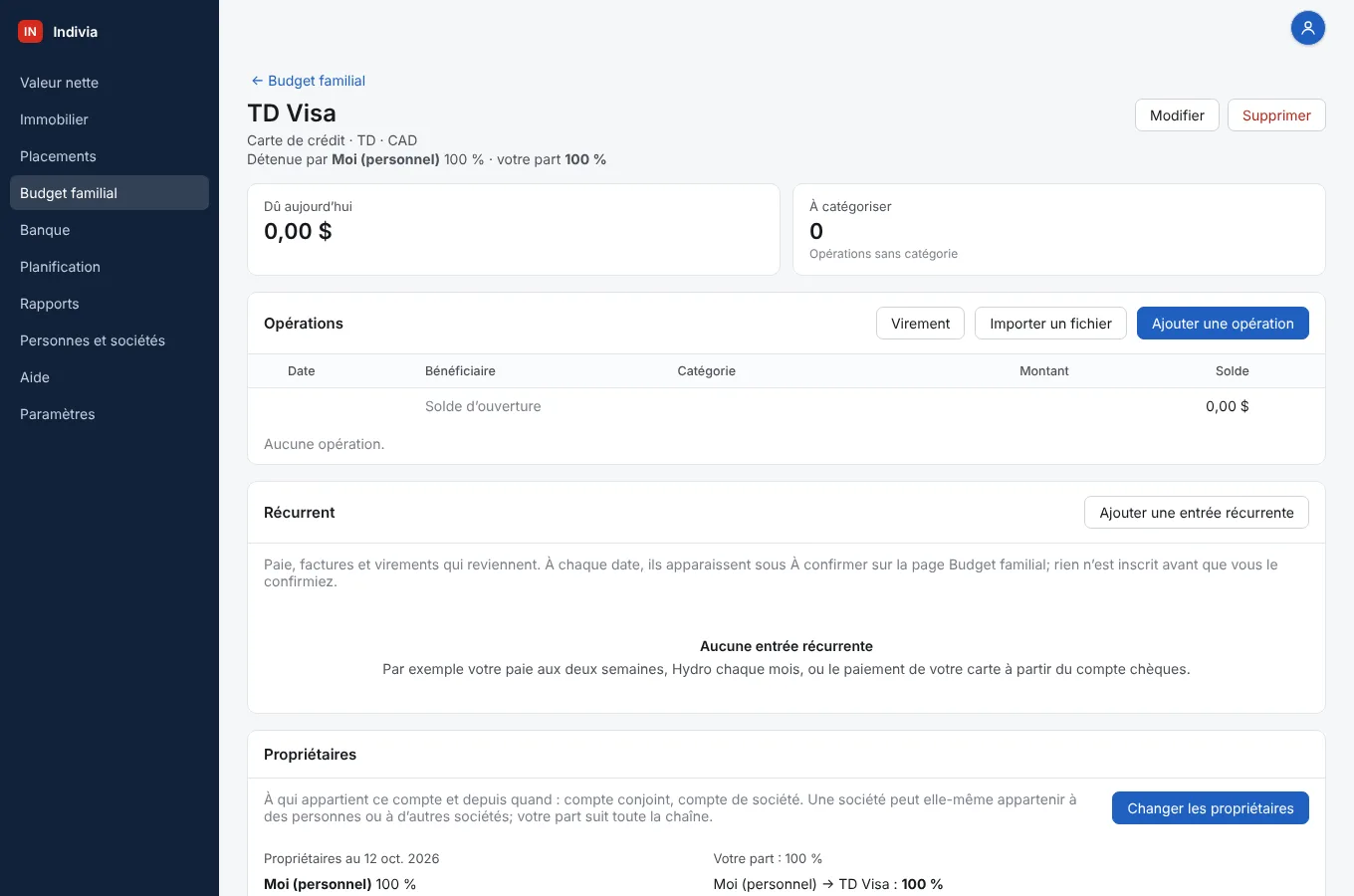The image size is (1354, 896).
Task: Open Aide in the sidebar
Action: click(110, 377)
